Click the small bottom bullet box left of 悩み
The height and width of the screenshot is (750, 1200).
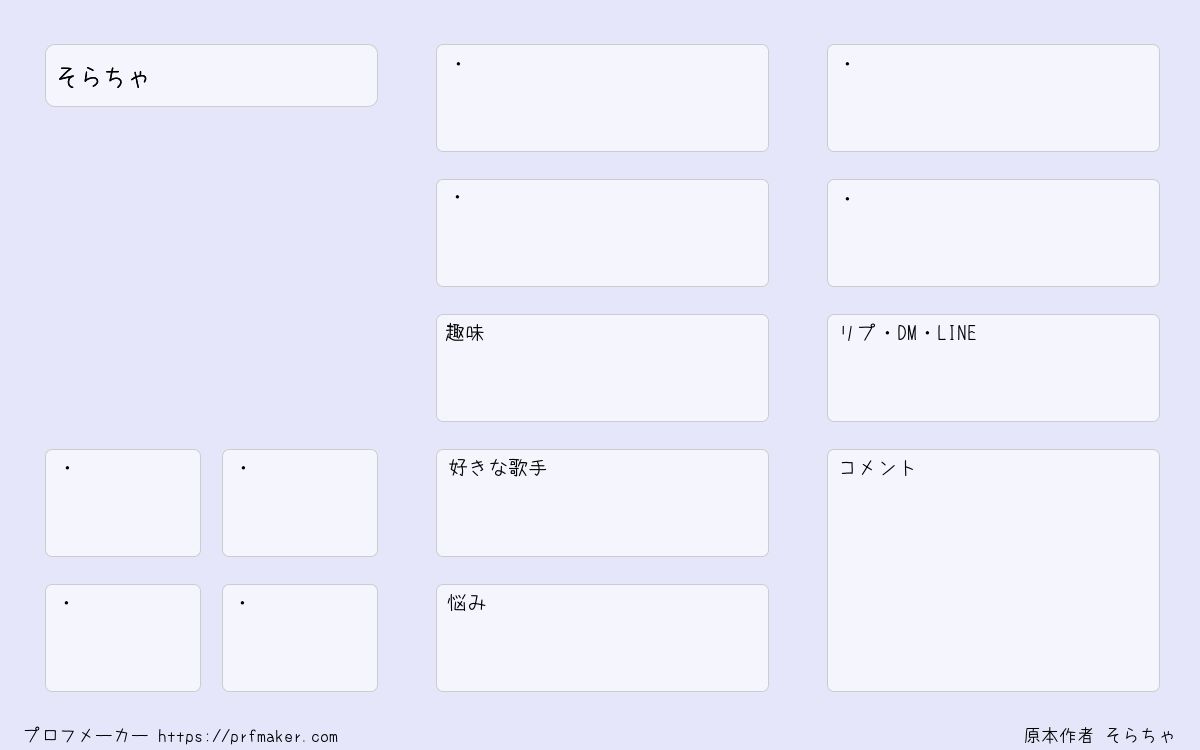tap(300, 638)
